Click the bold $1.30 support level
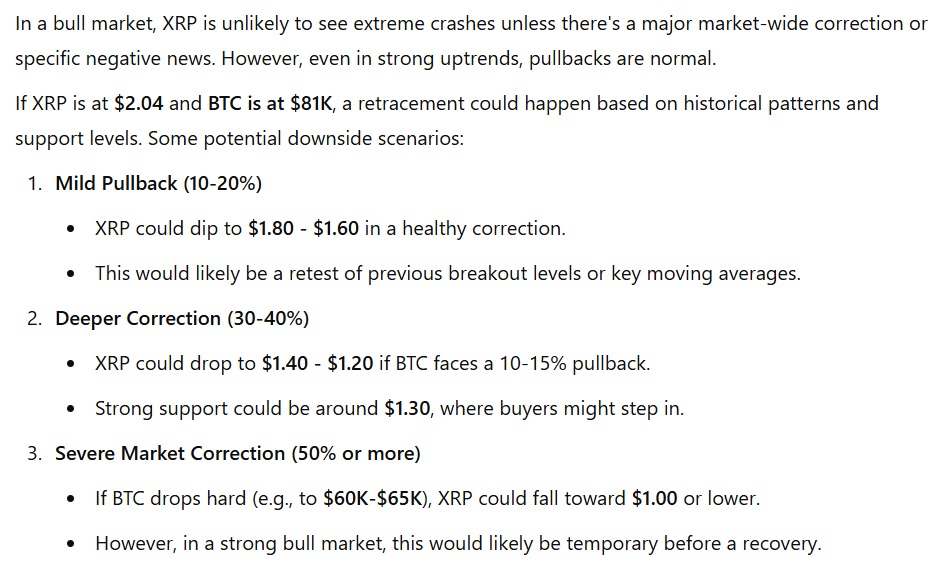This screenshot has width=936, height=577. tap(407, 409)
